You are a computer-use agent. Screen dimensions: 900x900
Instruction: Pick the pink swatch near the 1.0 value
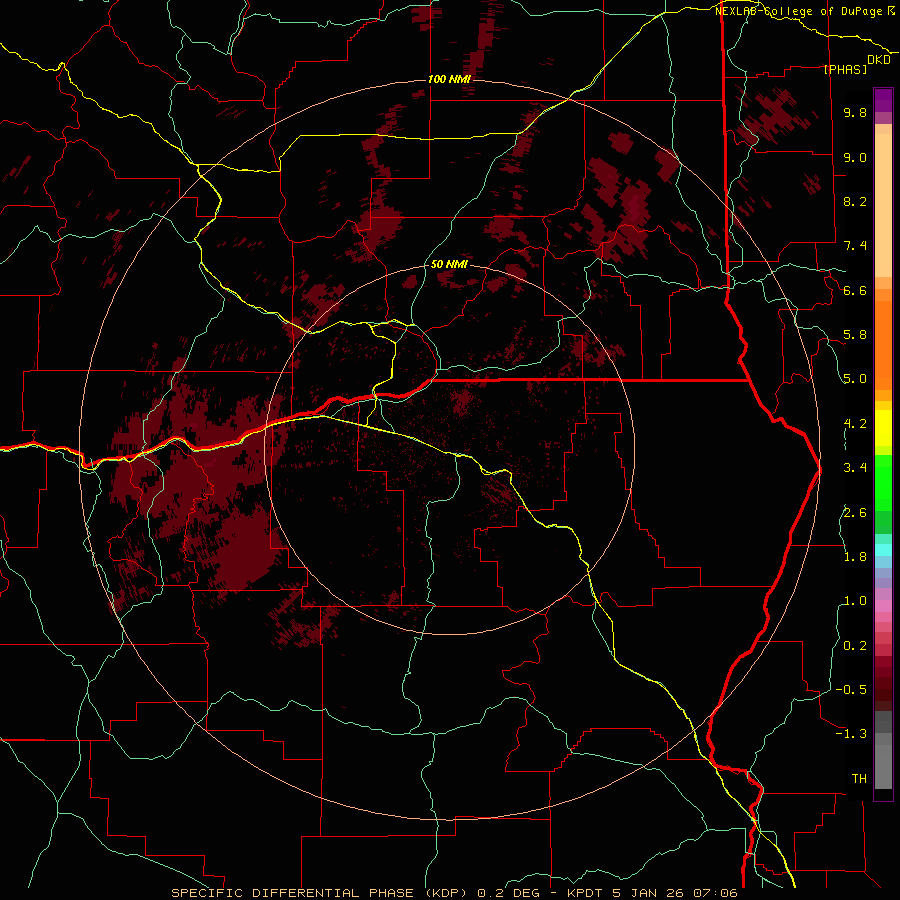point(883,606)
